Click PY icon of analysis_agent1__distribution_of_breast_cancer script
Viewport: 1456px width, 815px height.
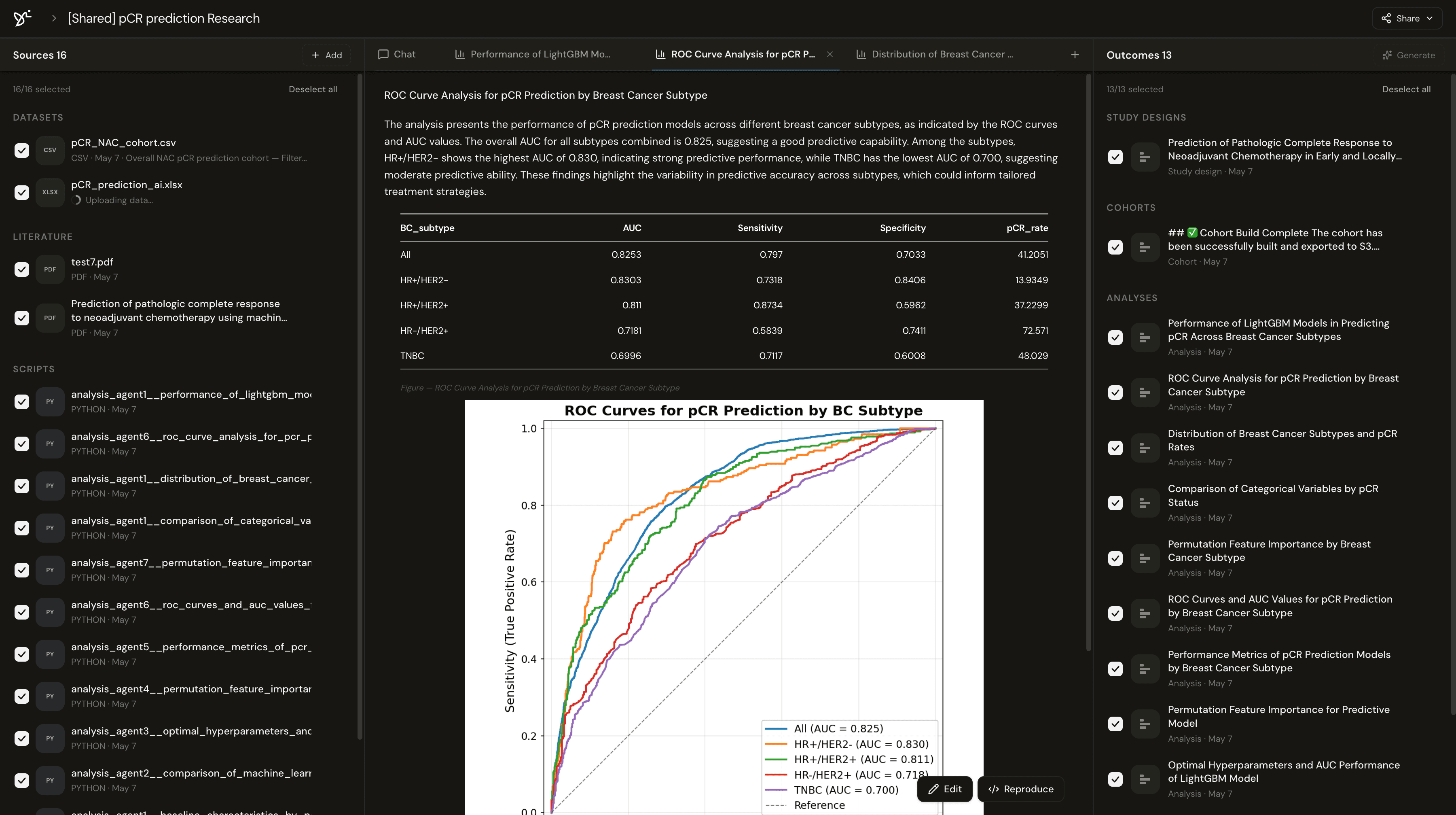(x=50, y=486)
